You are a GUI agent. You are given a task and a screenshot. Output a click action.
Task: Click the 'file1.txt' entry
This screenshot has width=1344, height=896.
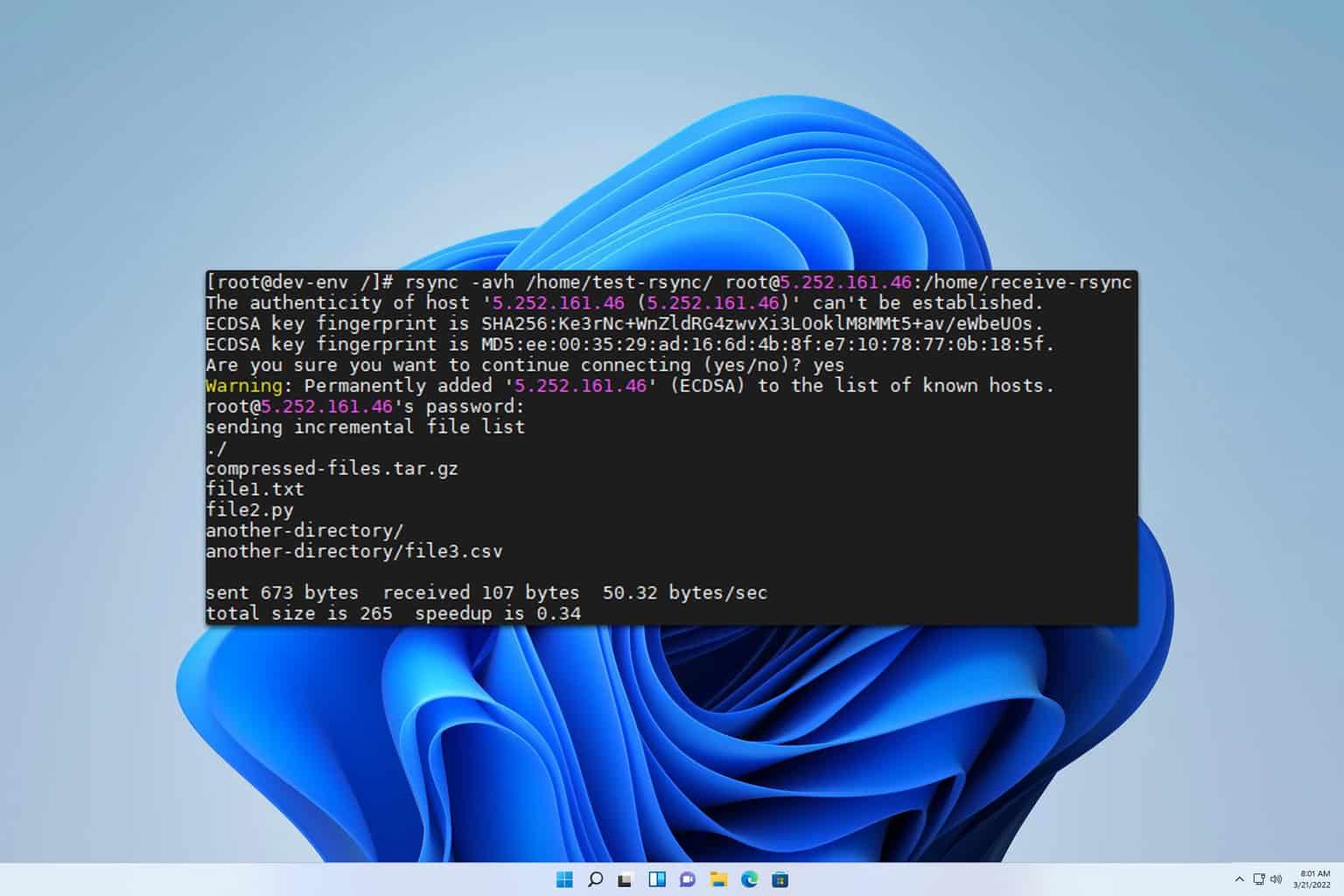click(x=255, y=489)
